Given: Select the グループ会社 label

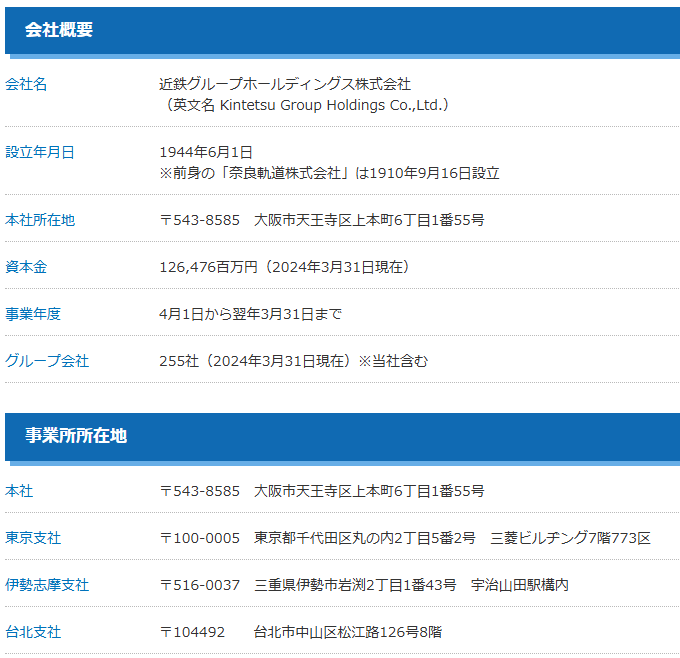Looking at the screenshot, I should coord(47,361).
